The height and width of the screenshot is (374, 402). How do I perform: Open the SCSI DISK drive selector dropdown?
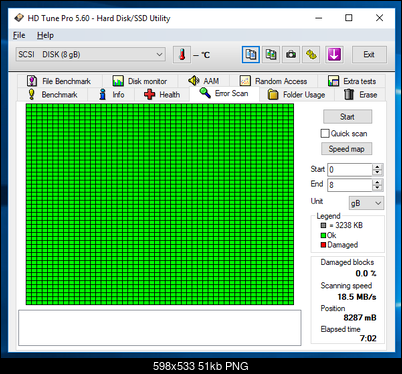91,54
